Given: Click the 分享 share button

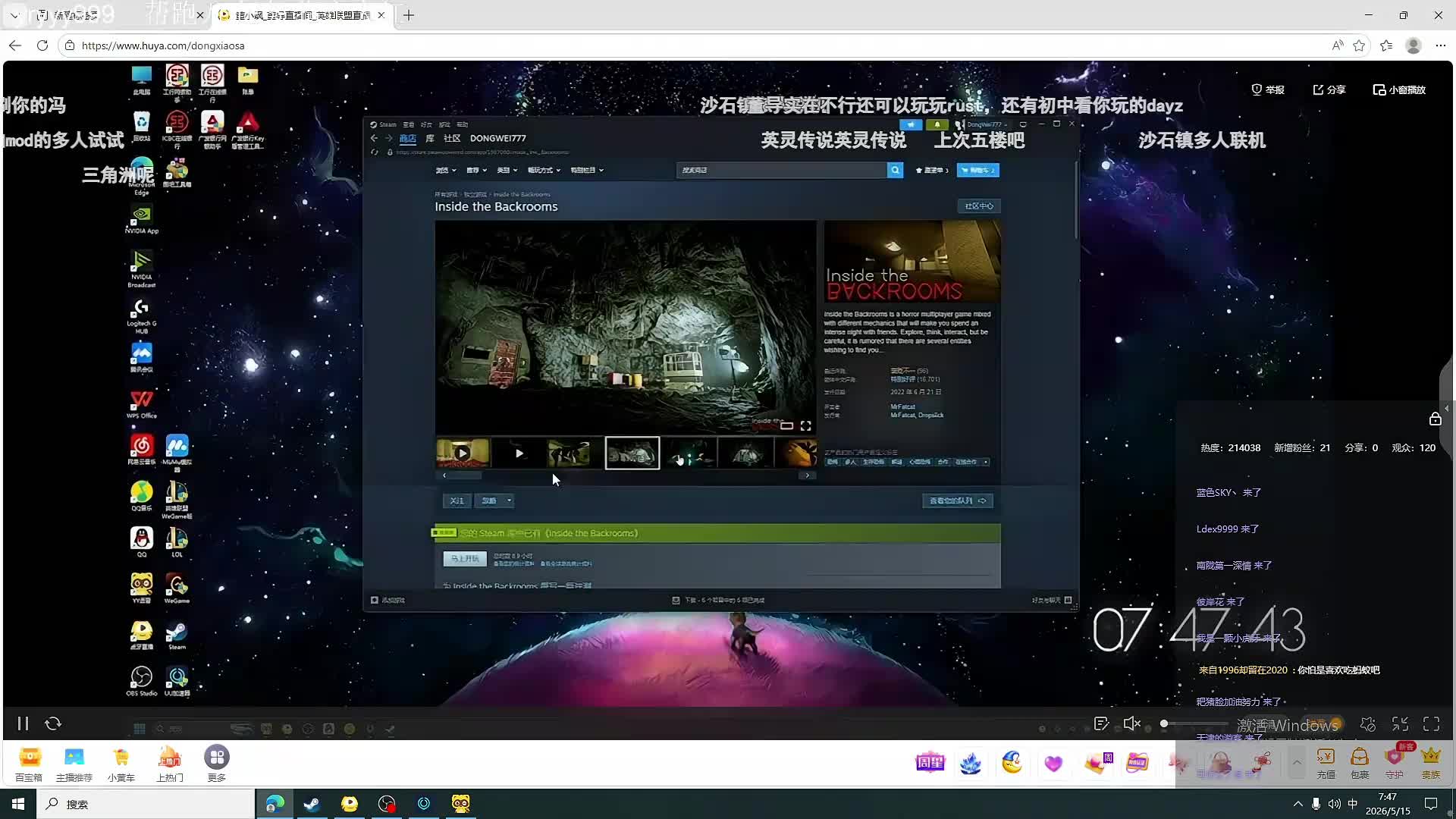Looking at the screenshot, I should (1329, 89).
